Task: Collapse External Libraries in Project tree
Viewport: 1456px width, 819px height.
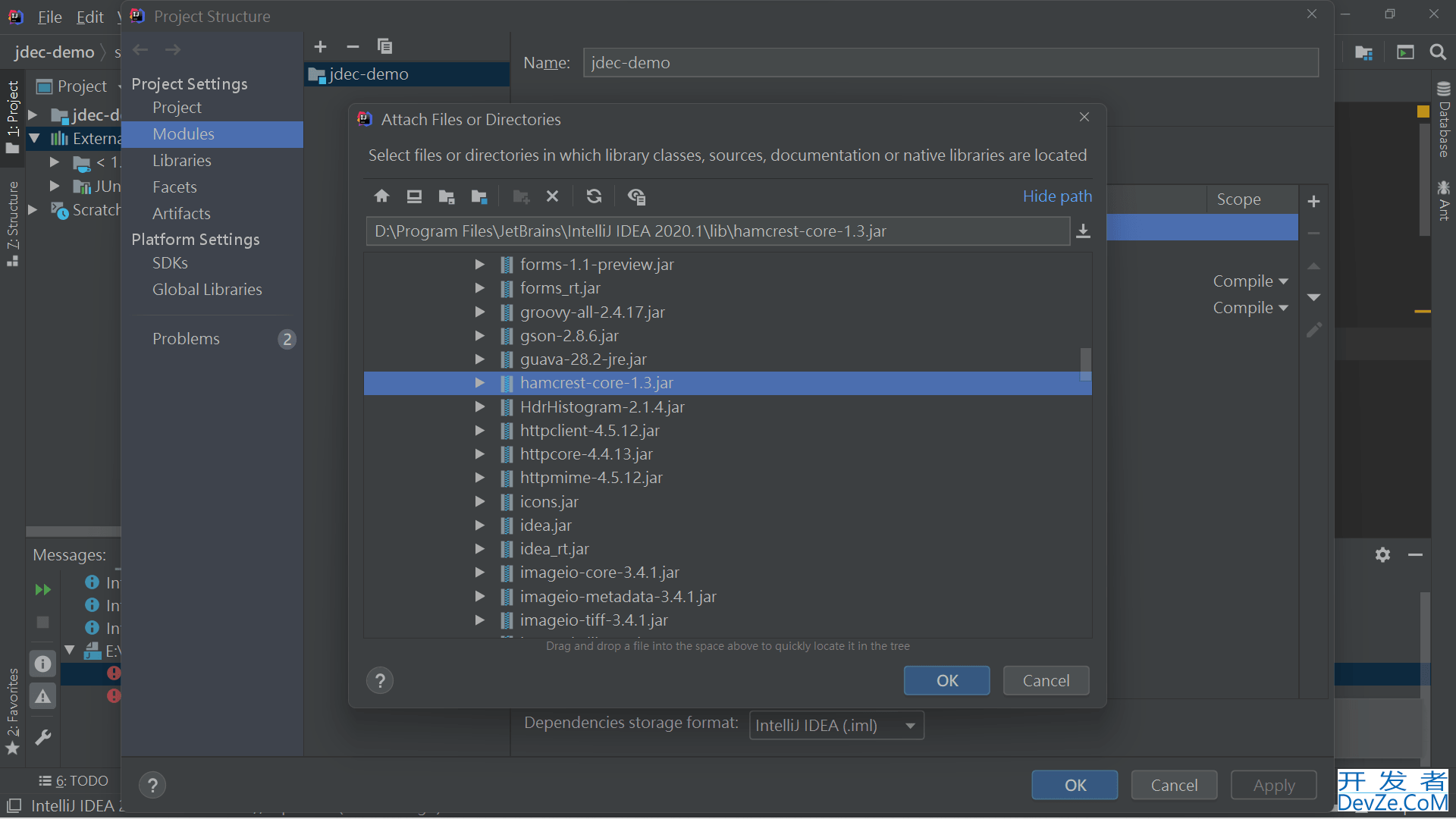Action: [x=34, y=138]
